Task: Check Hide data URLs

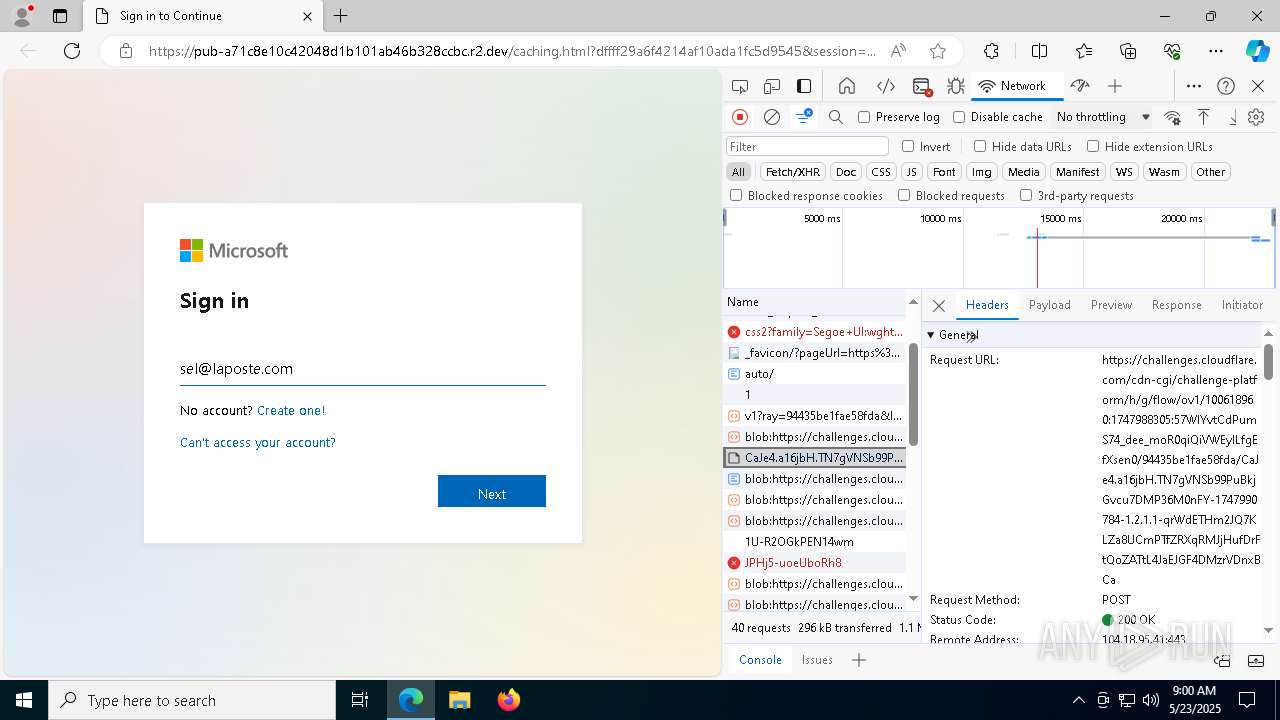Action: pos(980,146)
